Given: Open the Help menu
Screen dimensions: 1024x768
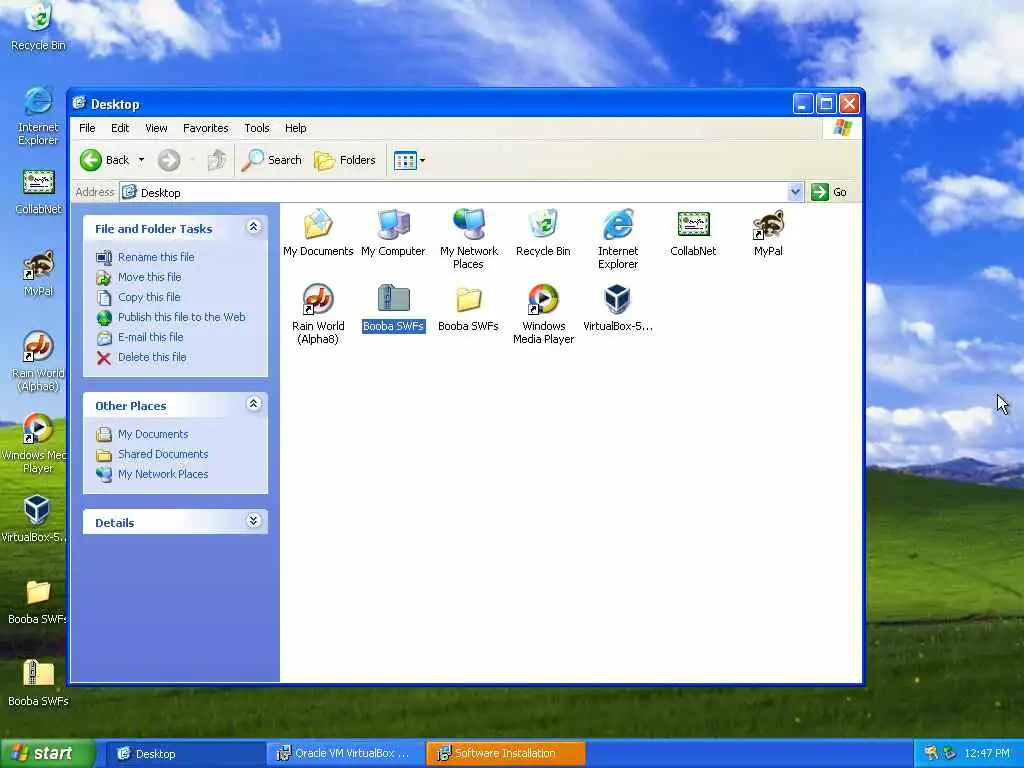Looking at the screenshot, I should click(x=295, y=128).
